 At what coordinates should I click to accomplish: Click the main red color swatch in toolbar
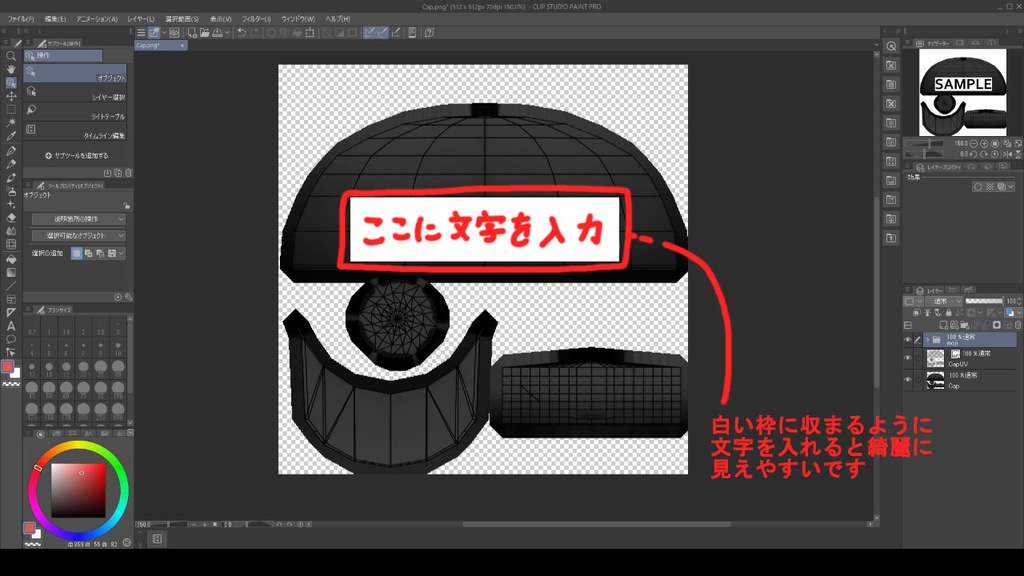[x=7, y=366]
